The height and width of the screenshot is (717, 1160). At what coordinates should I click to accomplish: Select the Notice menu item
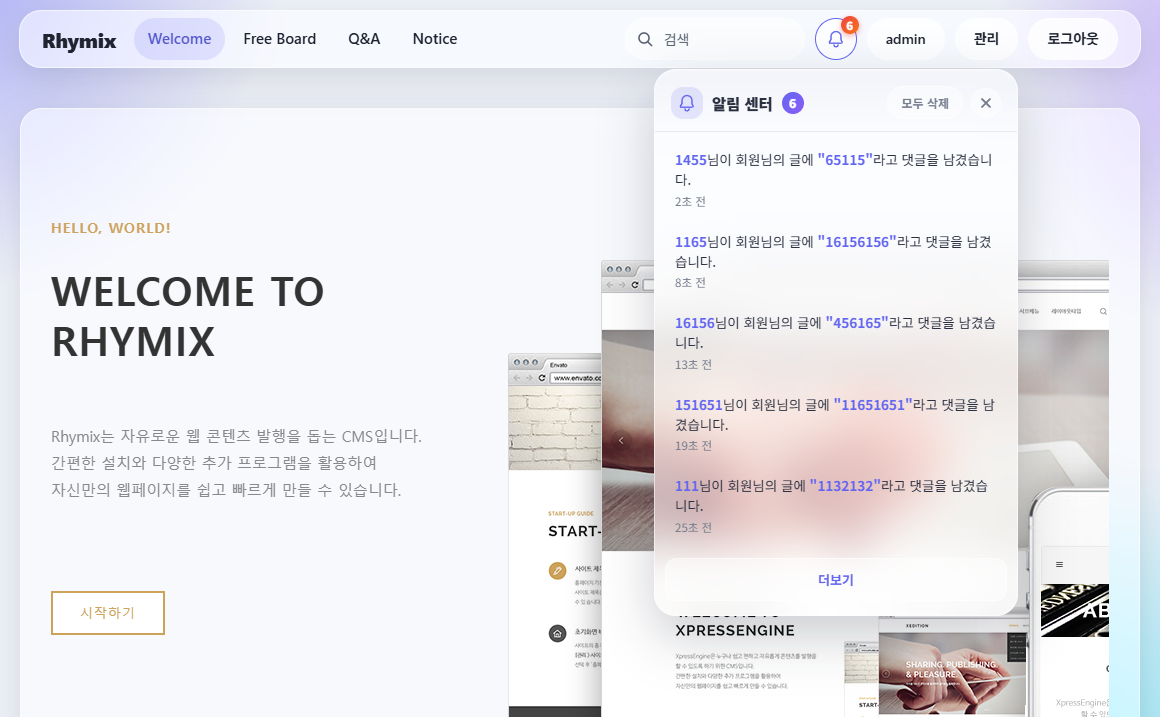click(435, 39)
